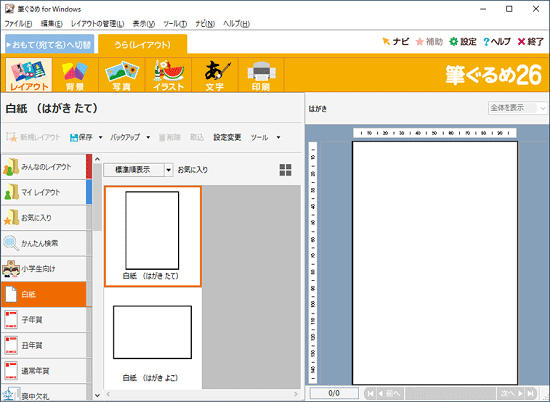
Task: Open the レイアウト (Layout) ribbon icon
Action: pyautogui.click(x=29, y=75)
